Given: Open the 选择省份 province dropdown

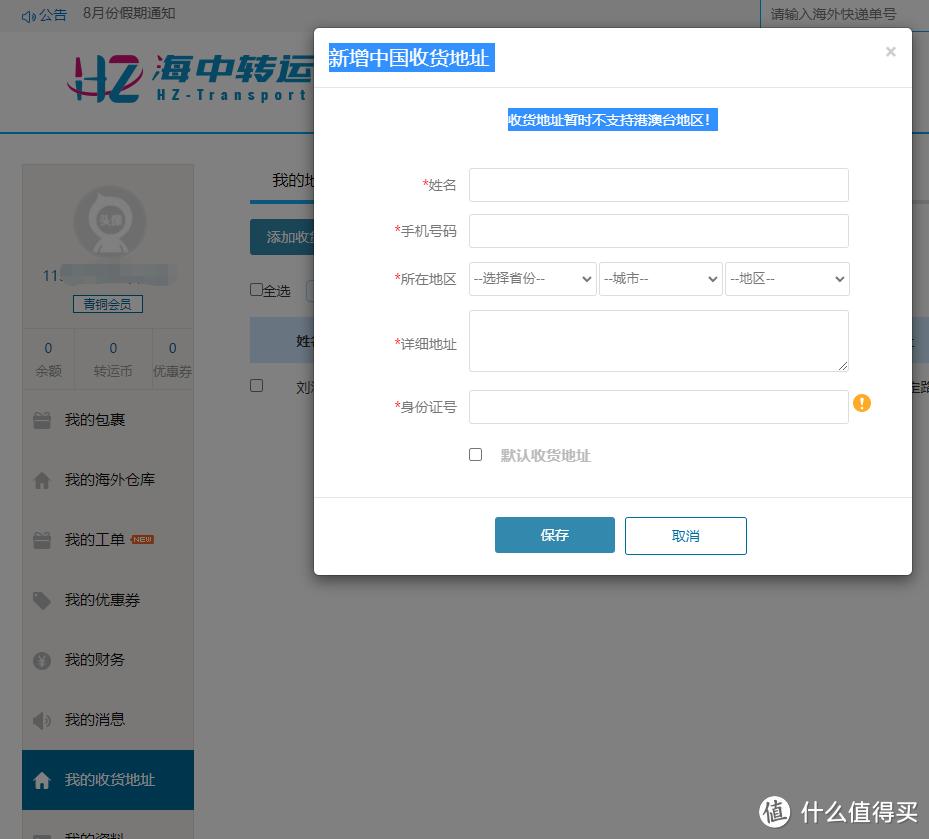Looking at the screenshot, I should (532, 279).
